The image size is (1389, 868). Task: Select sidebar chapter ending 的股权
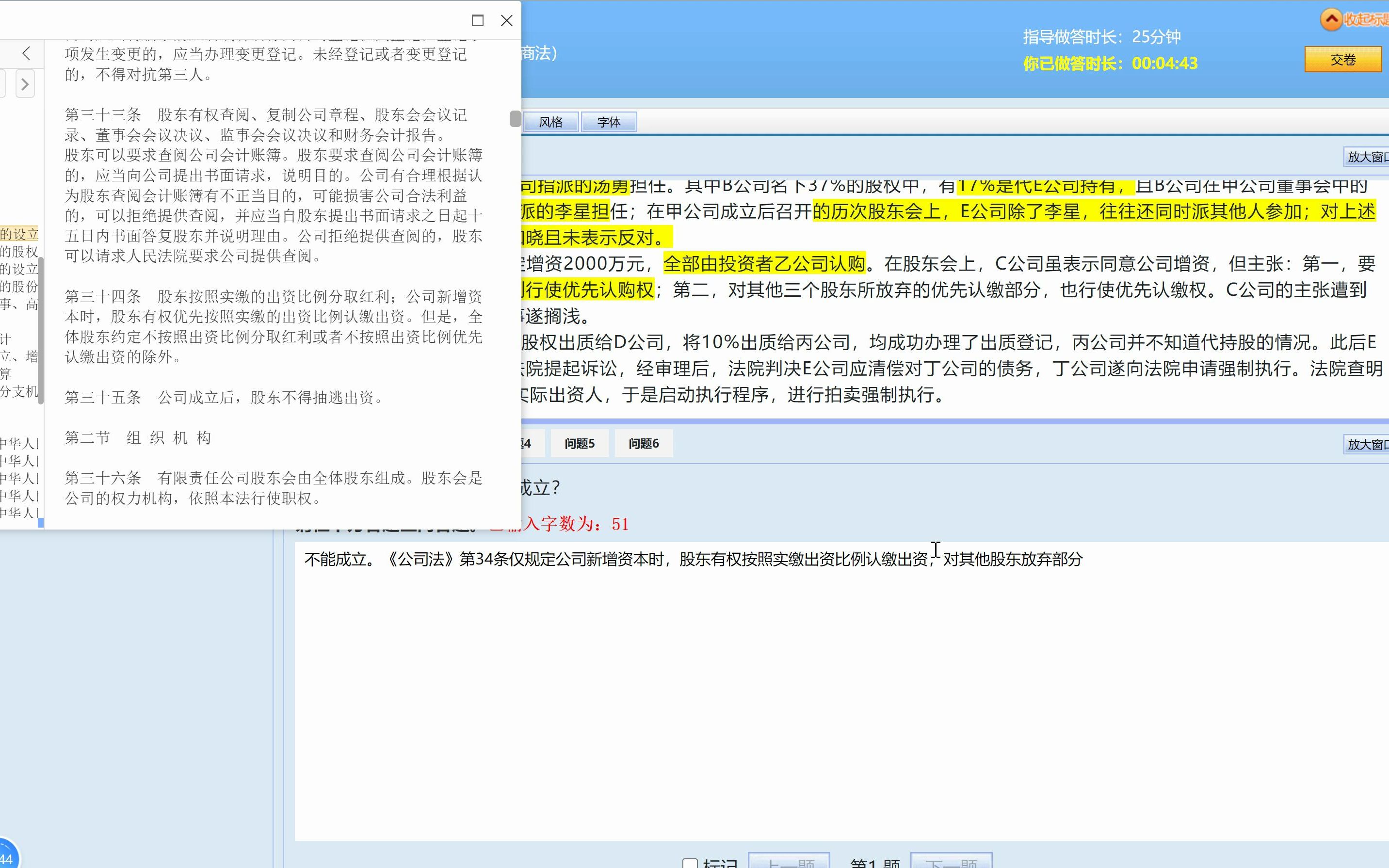point(19,252)
